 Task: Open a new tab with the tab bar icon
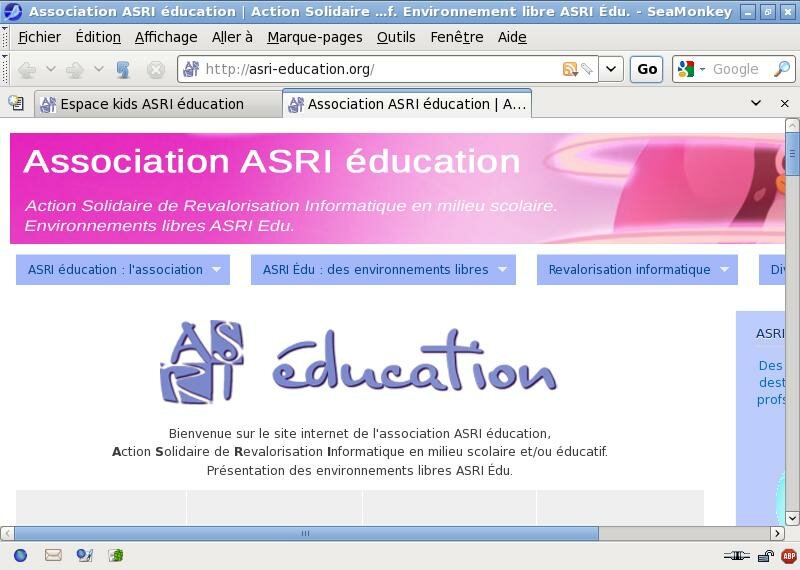coord(16,103)
